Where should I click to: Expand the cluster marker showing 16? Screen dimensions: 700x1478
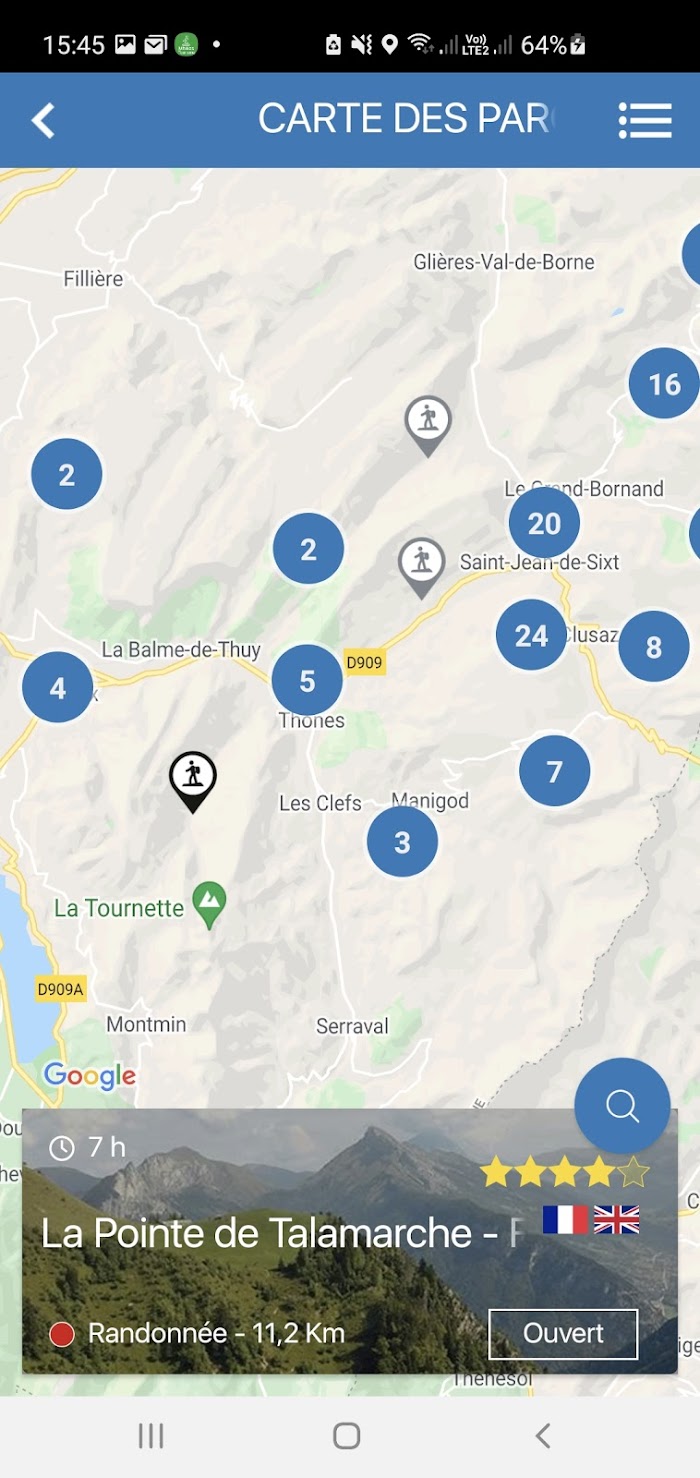[x=664, y=384]
